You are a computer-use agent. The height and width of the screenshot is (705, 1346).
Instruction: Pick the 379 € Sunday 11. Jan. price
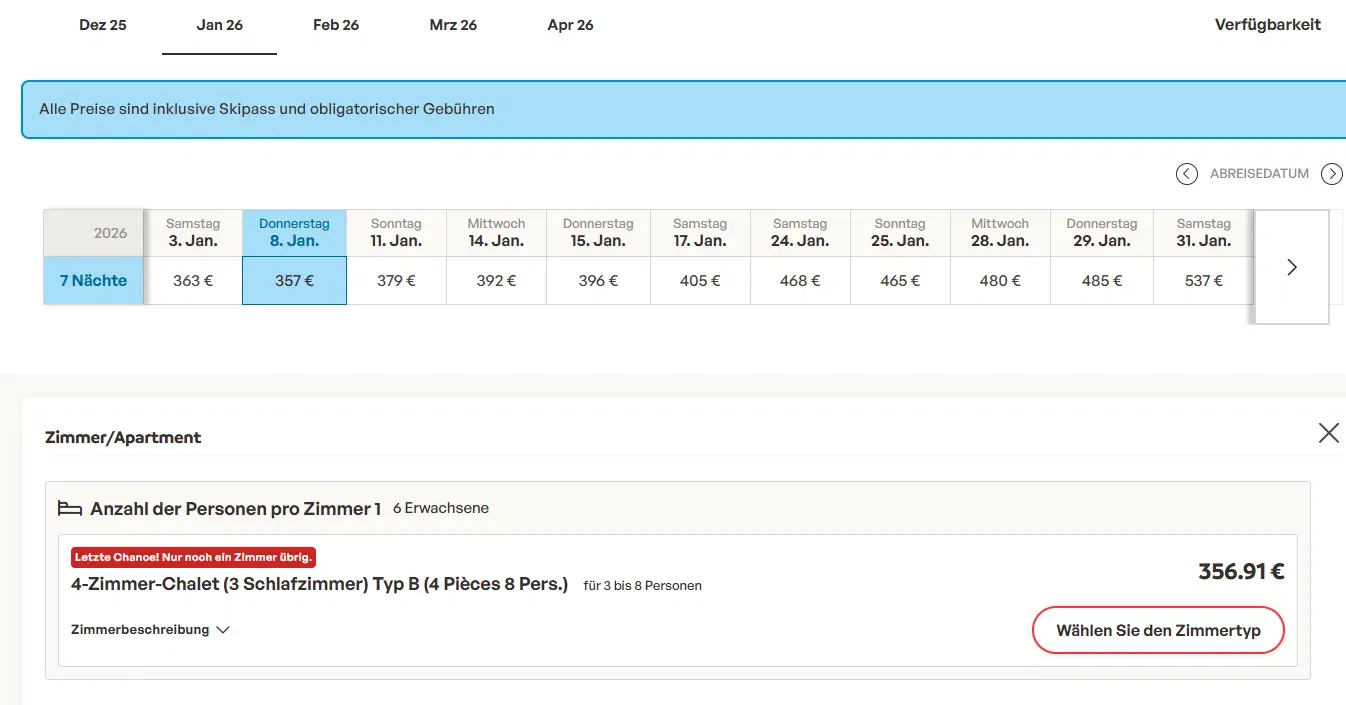[x=396, y=281]
